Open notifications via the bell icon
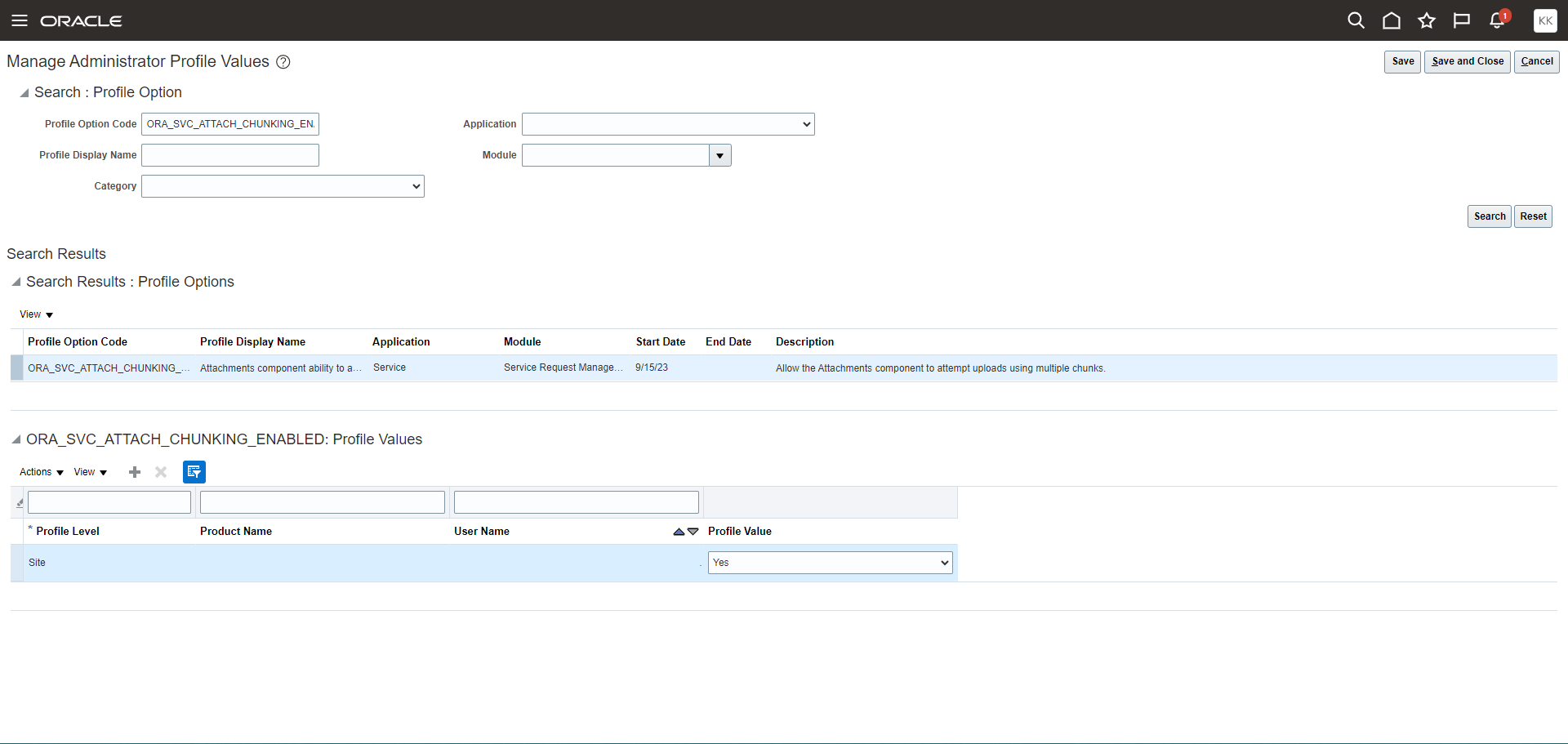1568x744 pixels. (x=1497, y=20)
